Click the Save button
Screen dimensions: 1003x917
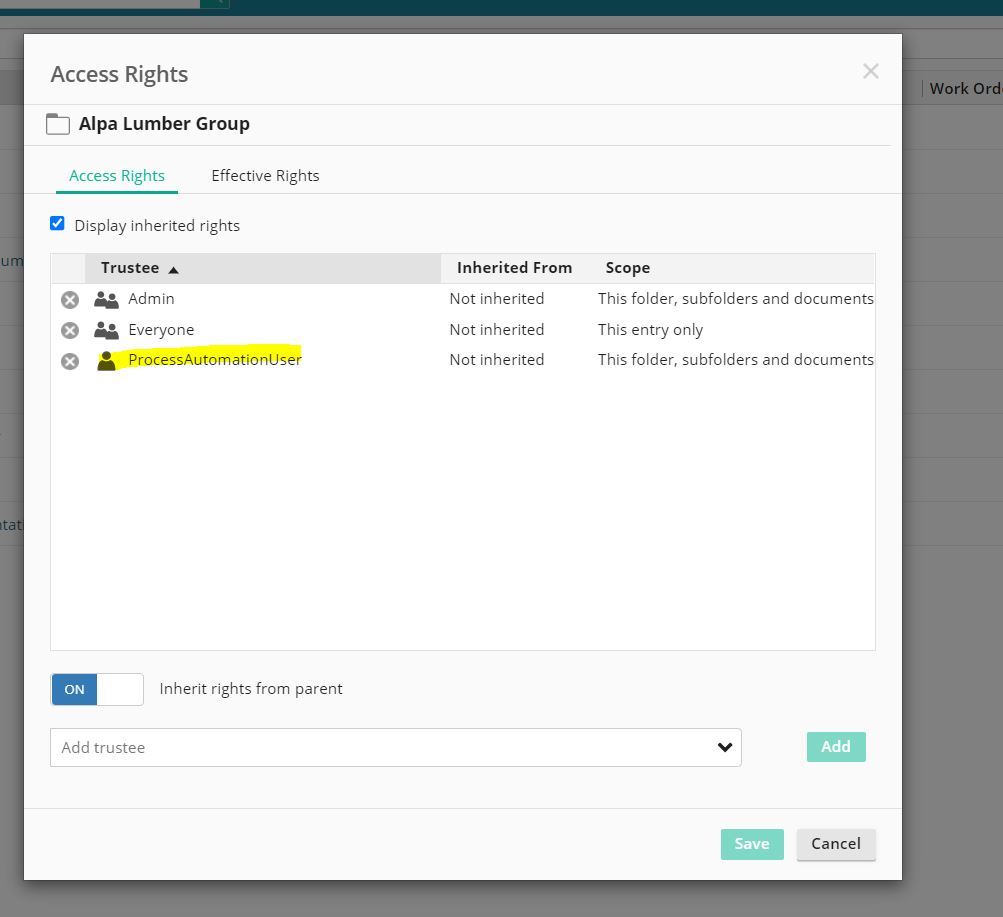(x=751, y=844)
